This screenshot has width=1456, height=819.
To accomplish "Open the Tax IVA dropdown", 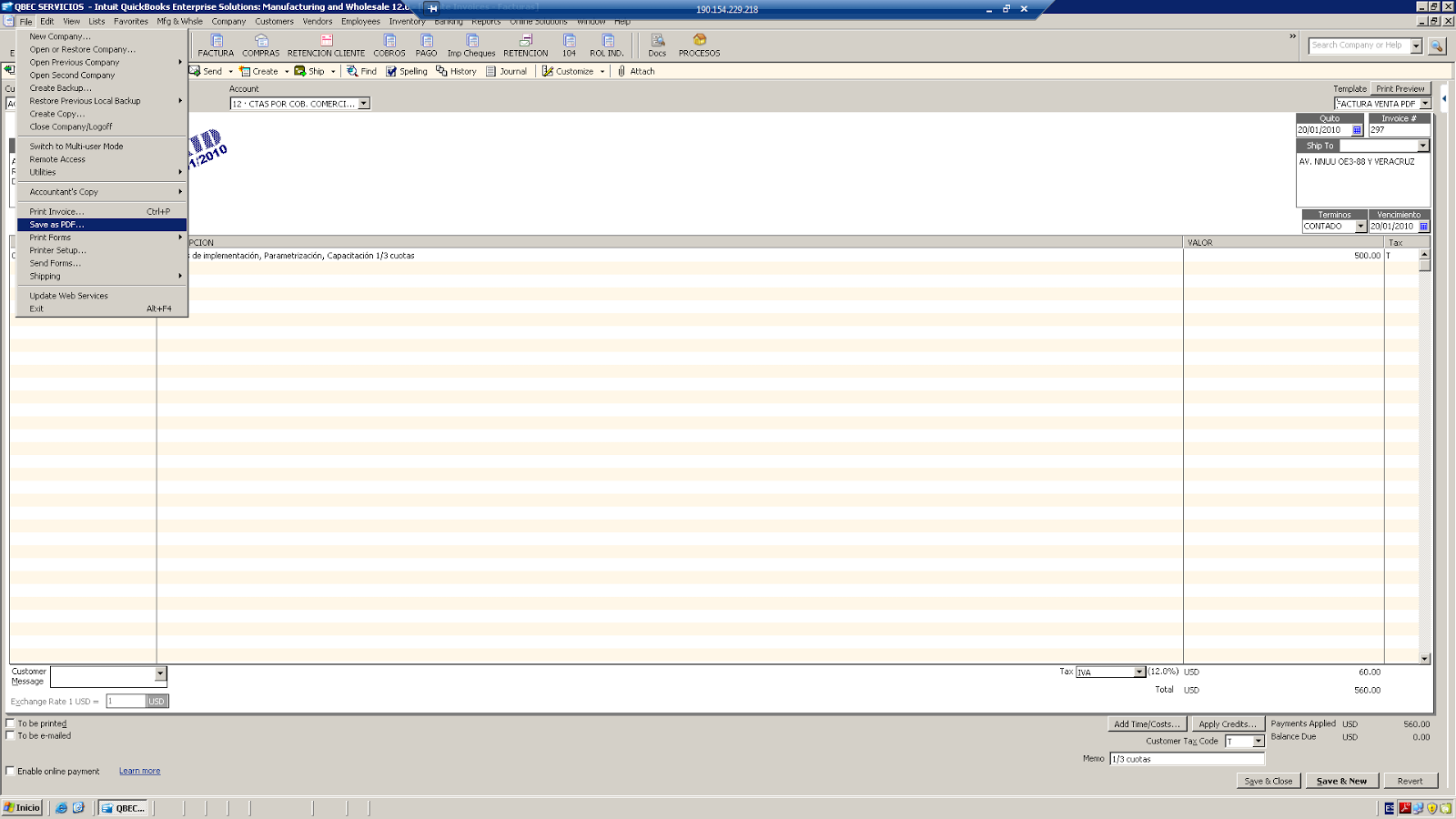I will [x=1139, y=672].
